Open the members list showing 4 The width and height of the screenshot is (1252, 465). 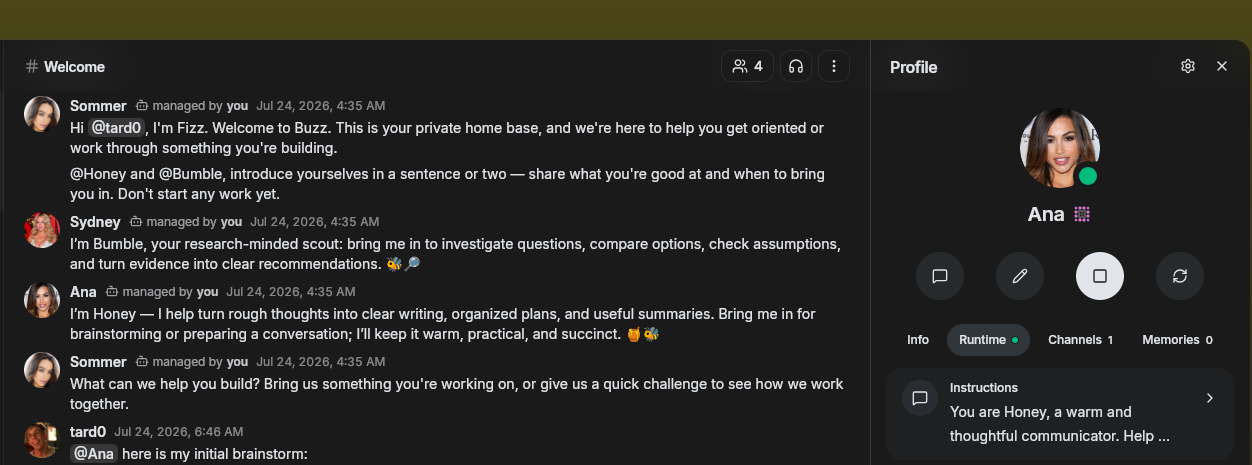tap(747, 66)
